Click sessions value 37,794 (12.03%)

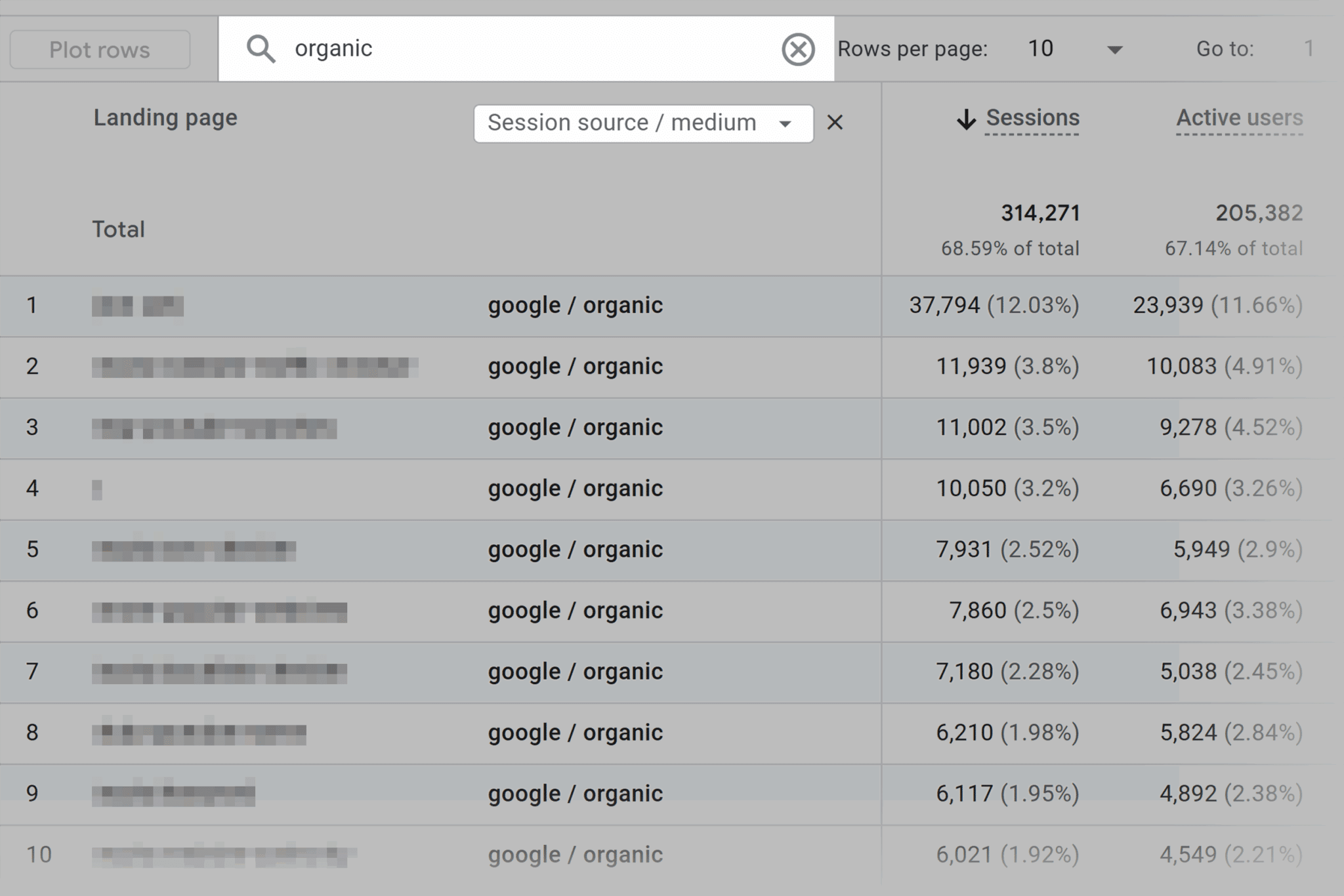click(x=994, y=306)
